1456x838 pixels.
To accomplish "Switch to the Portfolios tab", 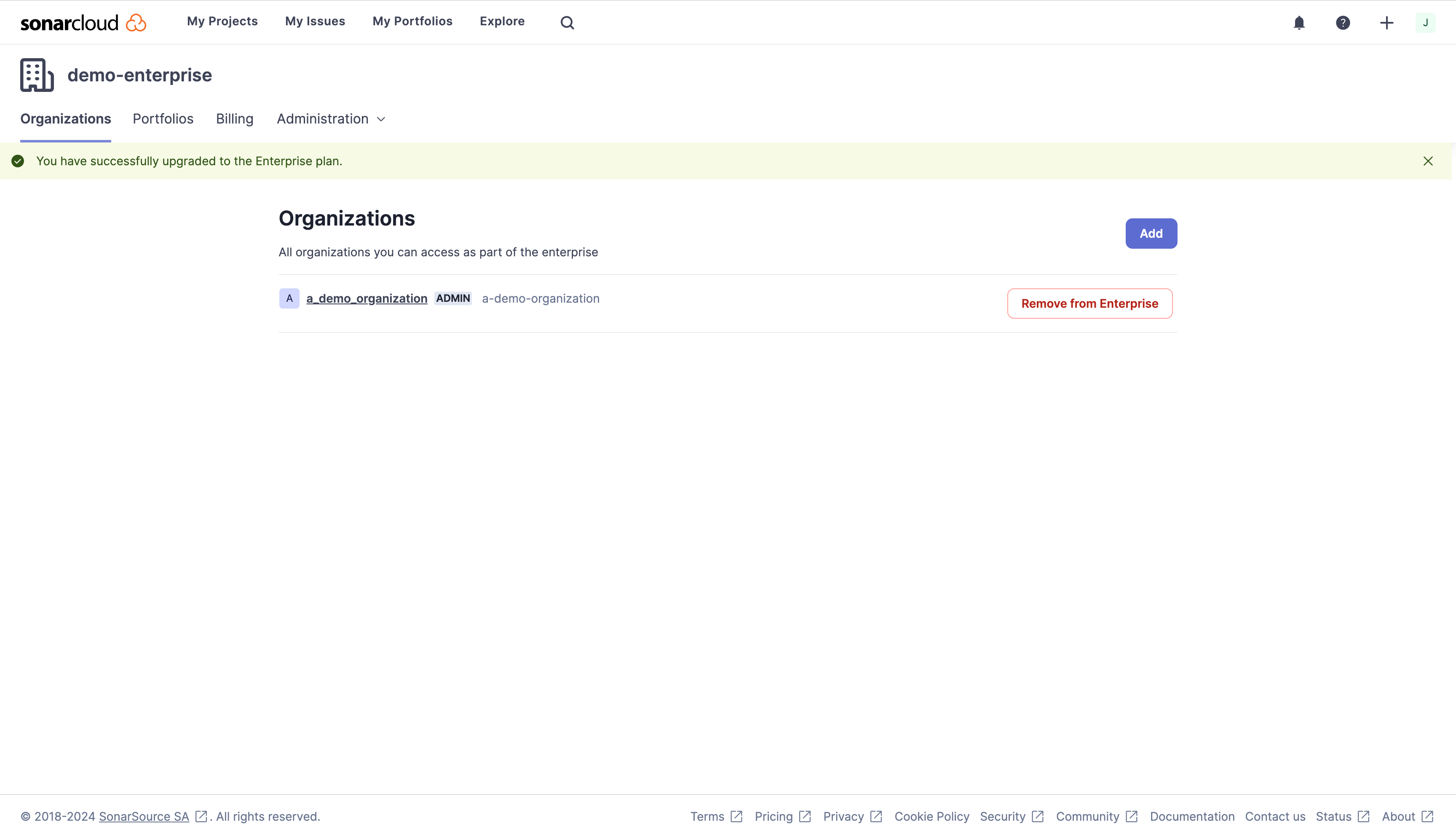I will click(163, 118).
